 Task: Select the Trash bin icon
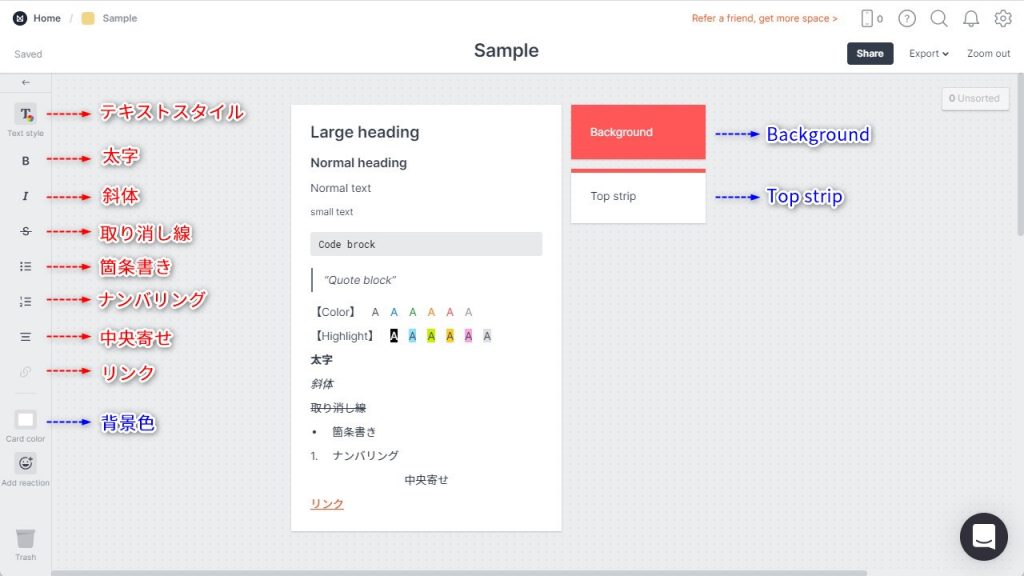(25, 539)
